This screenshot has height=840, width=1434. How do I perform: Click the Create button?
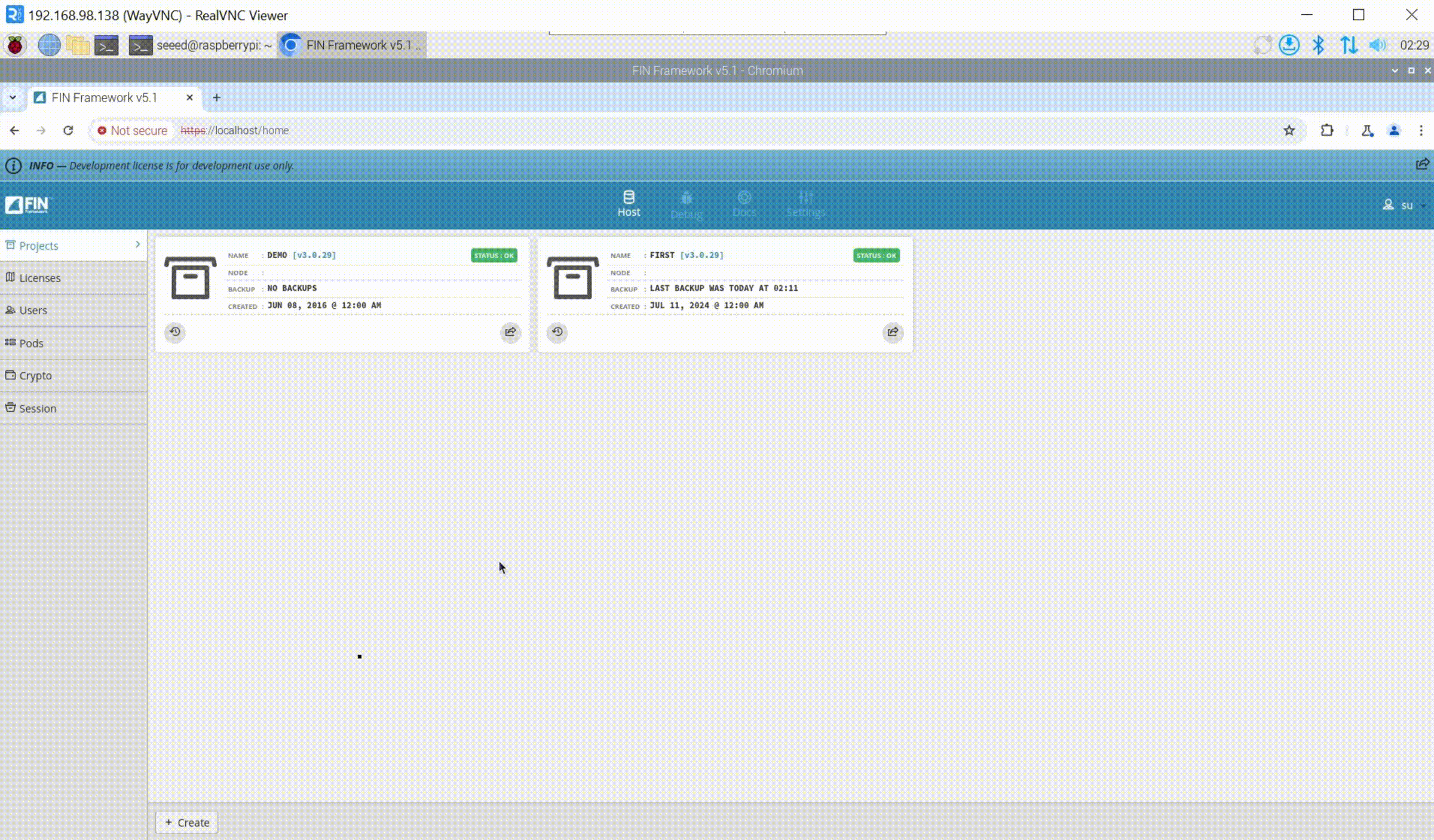(187, 823)
